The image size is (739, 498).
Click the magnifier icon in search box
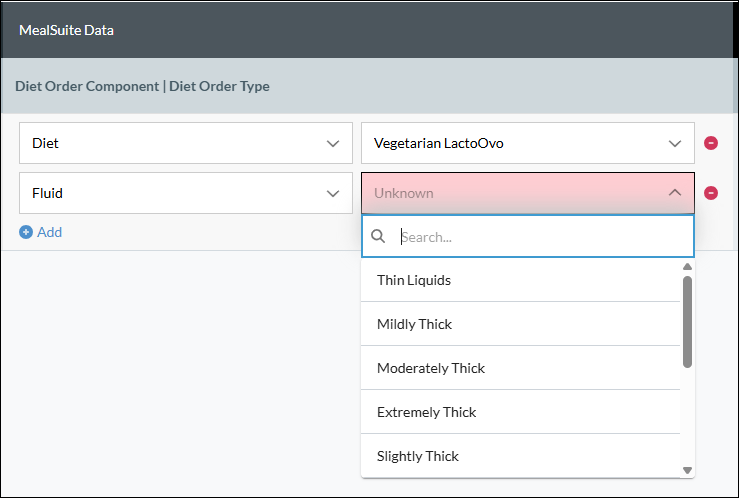click(x=378, y=236)
